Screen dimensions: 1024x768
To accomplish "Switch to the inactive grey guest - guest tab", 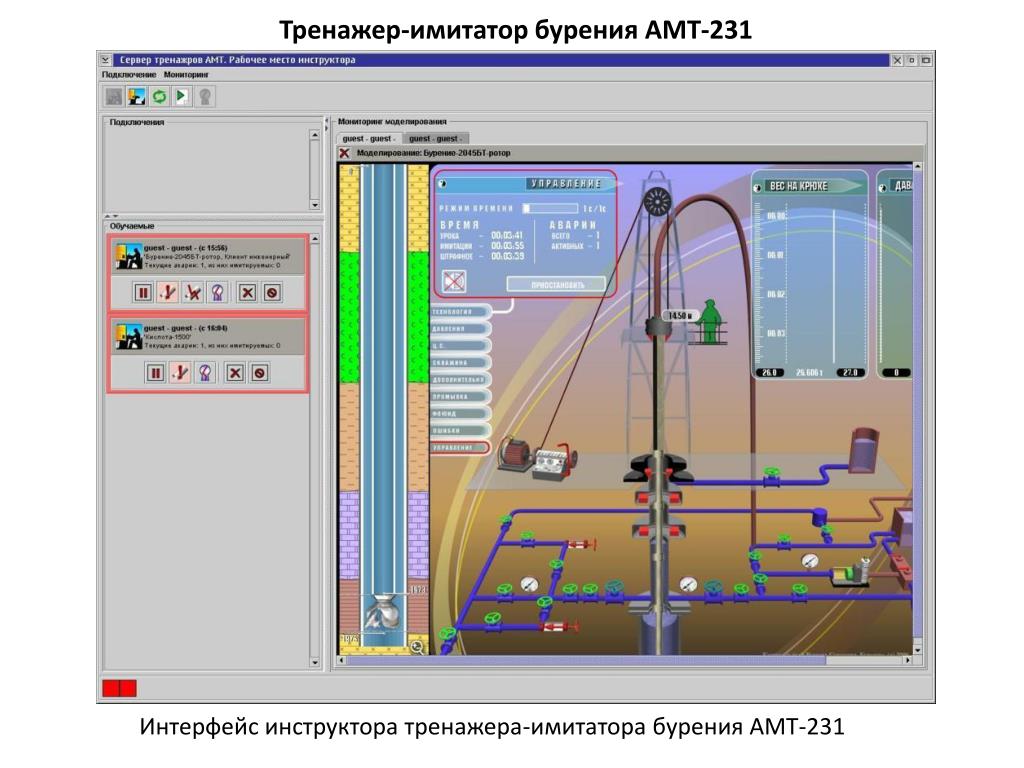I will click(x=435, y=138).
